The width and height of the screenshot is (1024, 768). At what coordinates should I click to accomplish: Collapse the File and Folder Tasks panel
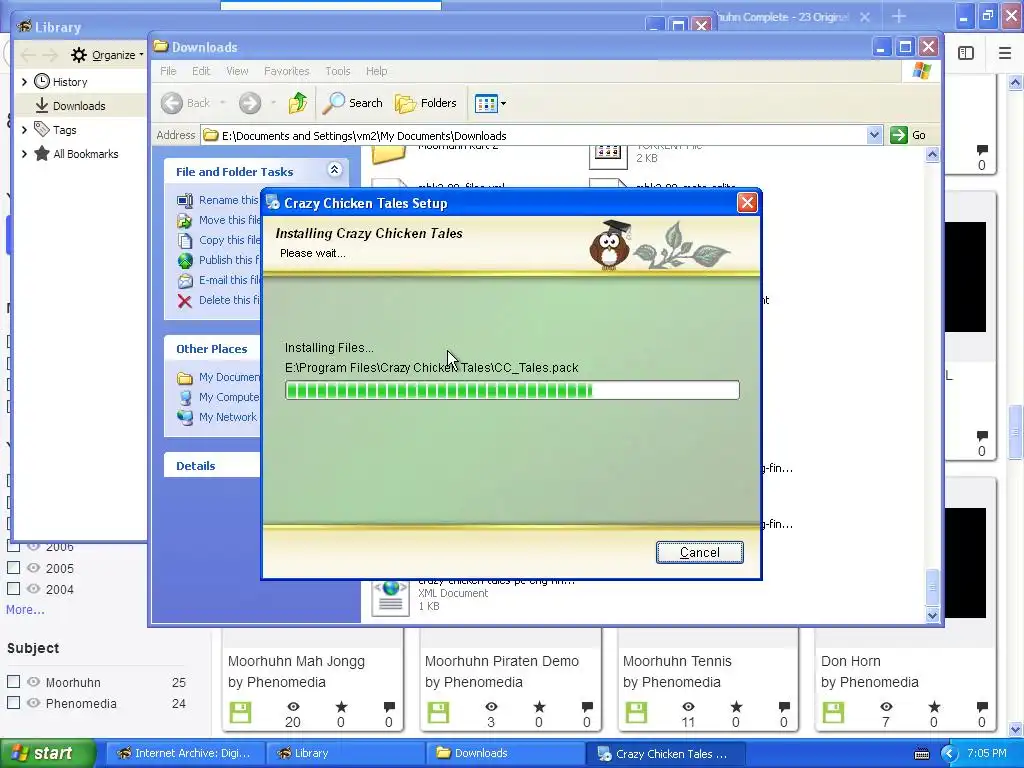(x=334, y=170)
